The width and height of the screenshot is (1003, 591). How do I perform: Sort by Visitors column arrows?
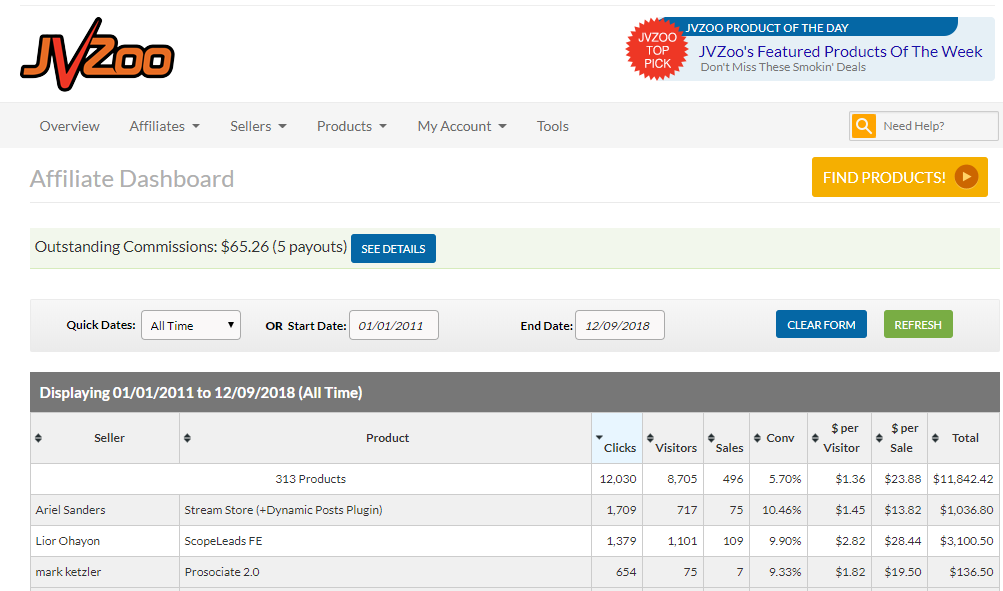pos(650,438)
